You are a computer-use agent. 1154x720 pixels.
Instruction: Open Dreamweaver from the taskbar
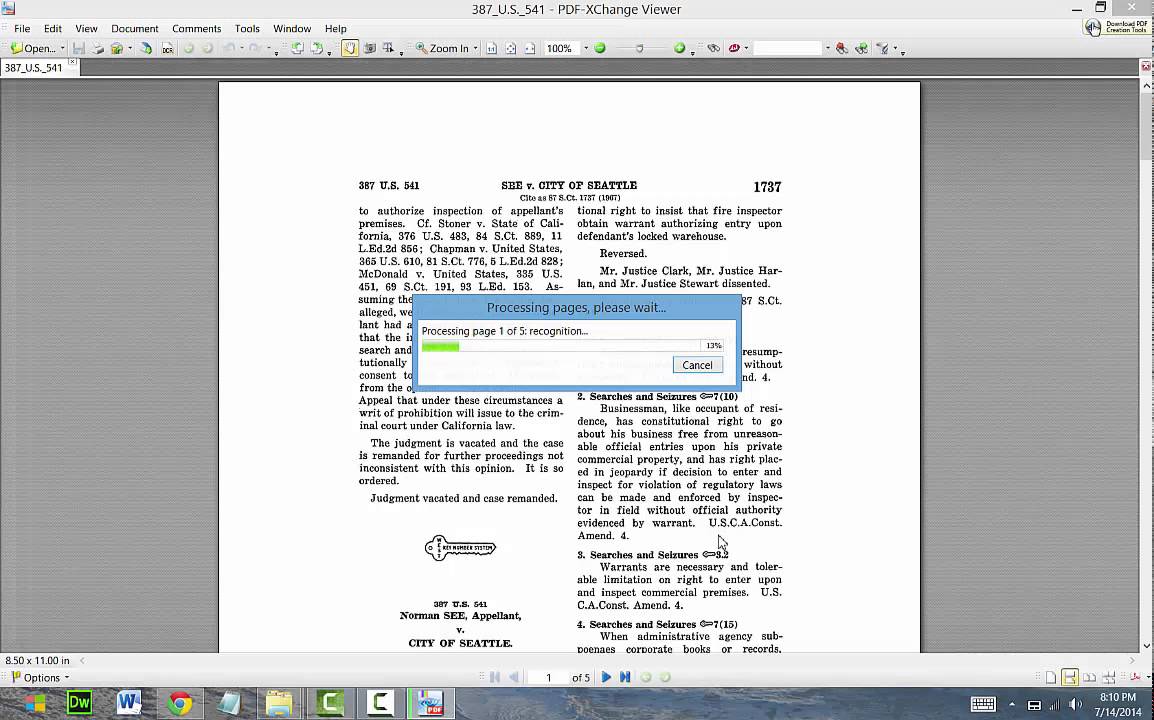point(79,703)
